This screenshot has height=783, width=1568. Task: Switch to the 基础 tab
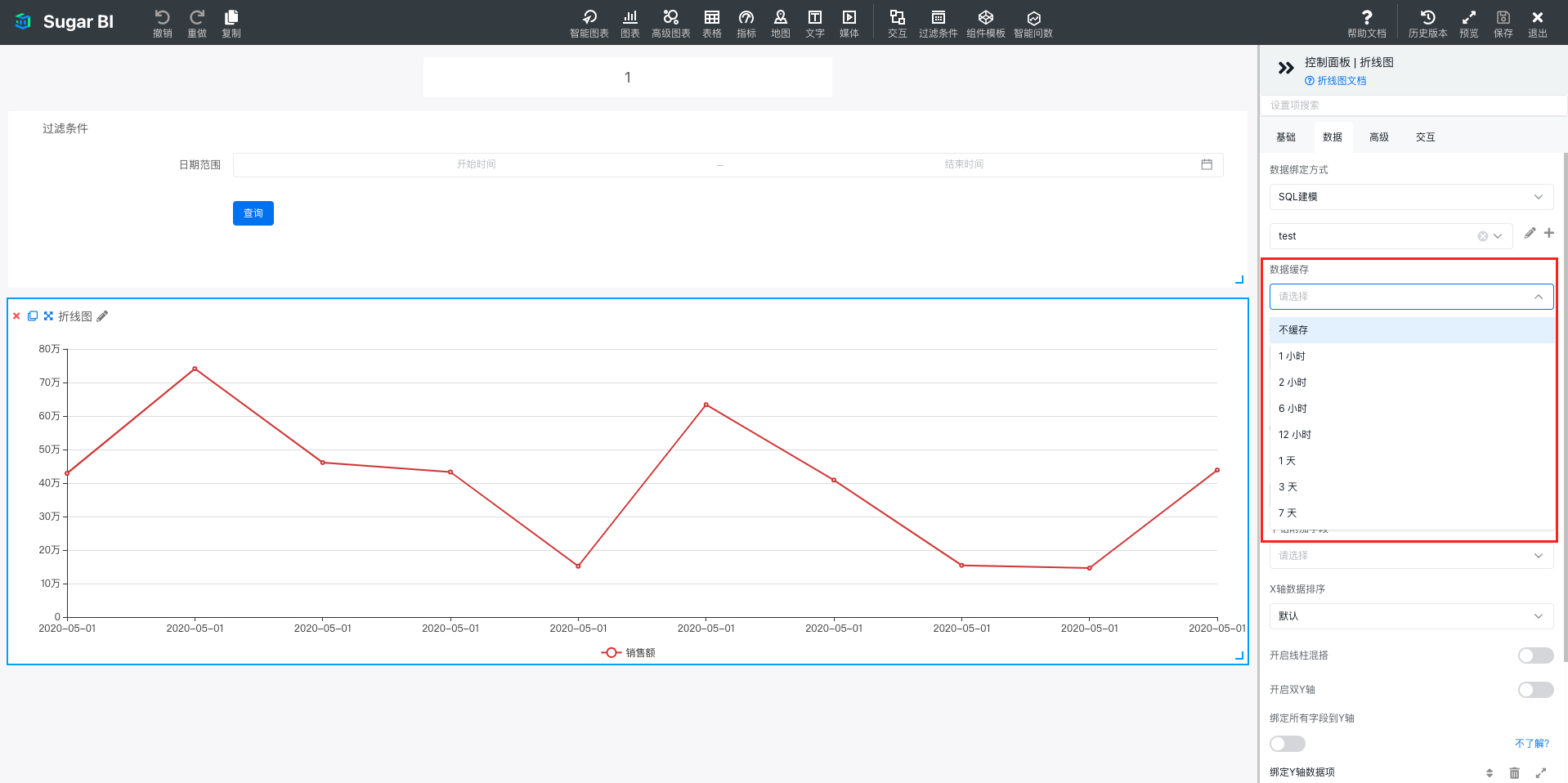1286,137
